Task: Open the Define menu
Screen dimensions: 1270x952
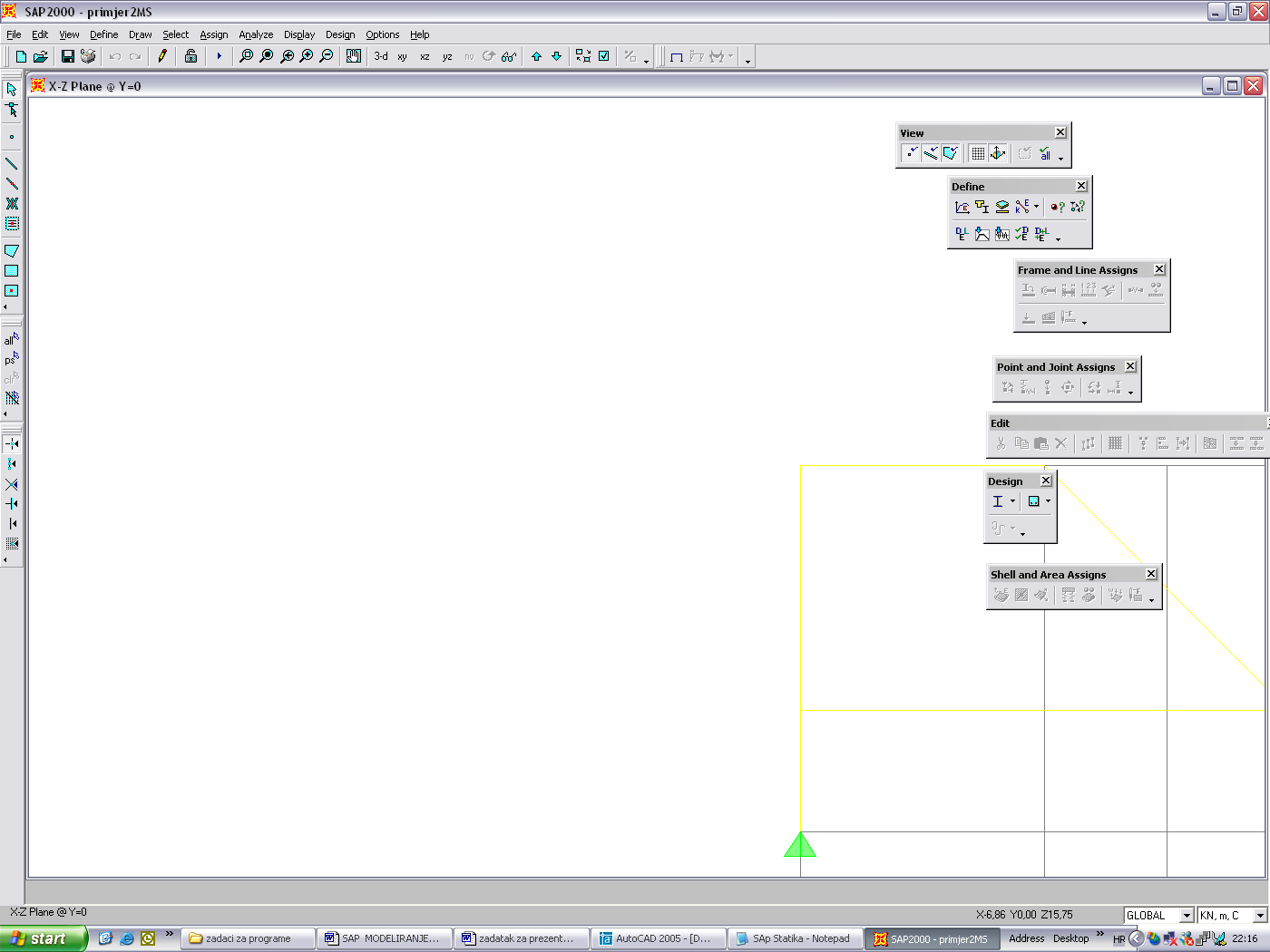Action: tap(103, 34)
